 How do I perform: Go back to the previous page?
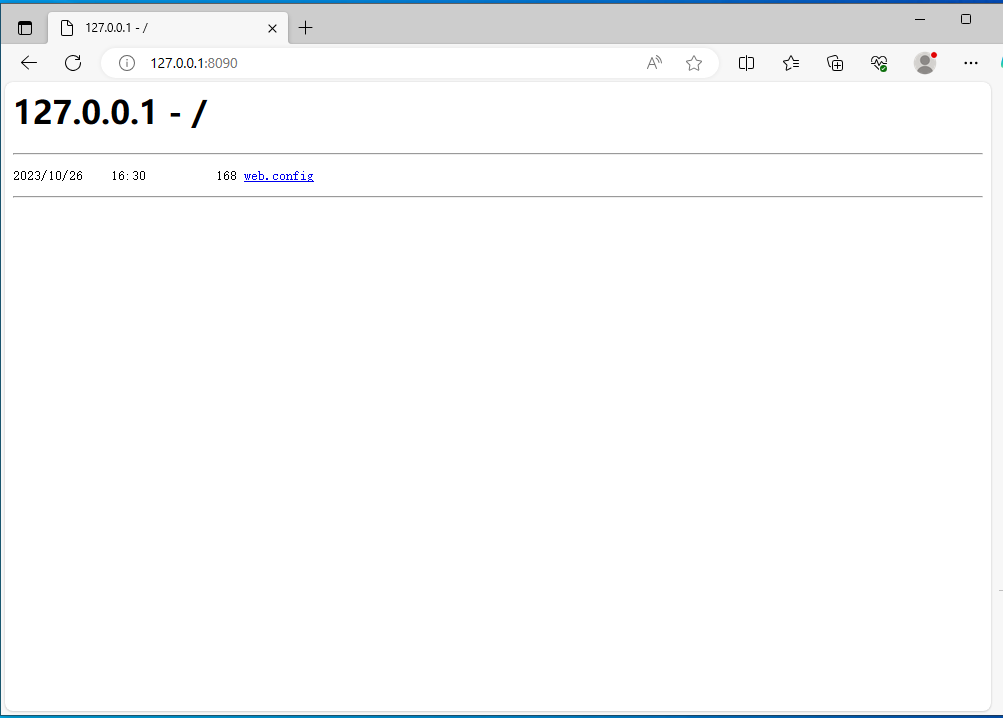[x=28, y=62]
